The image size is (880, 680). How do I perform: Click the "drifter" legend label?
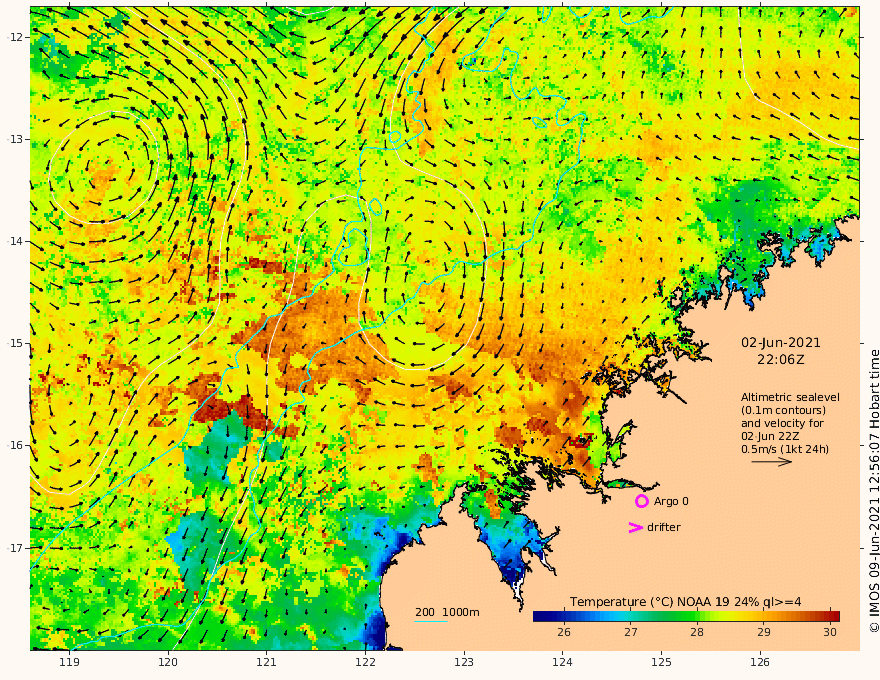pyautogui.click(x=664, y=527)
